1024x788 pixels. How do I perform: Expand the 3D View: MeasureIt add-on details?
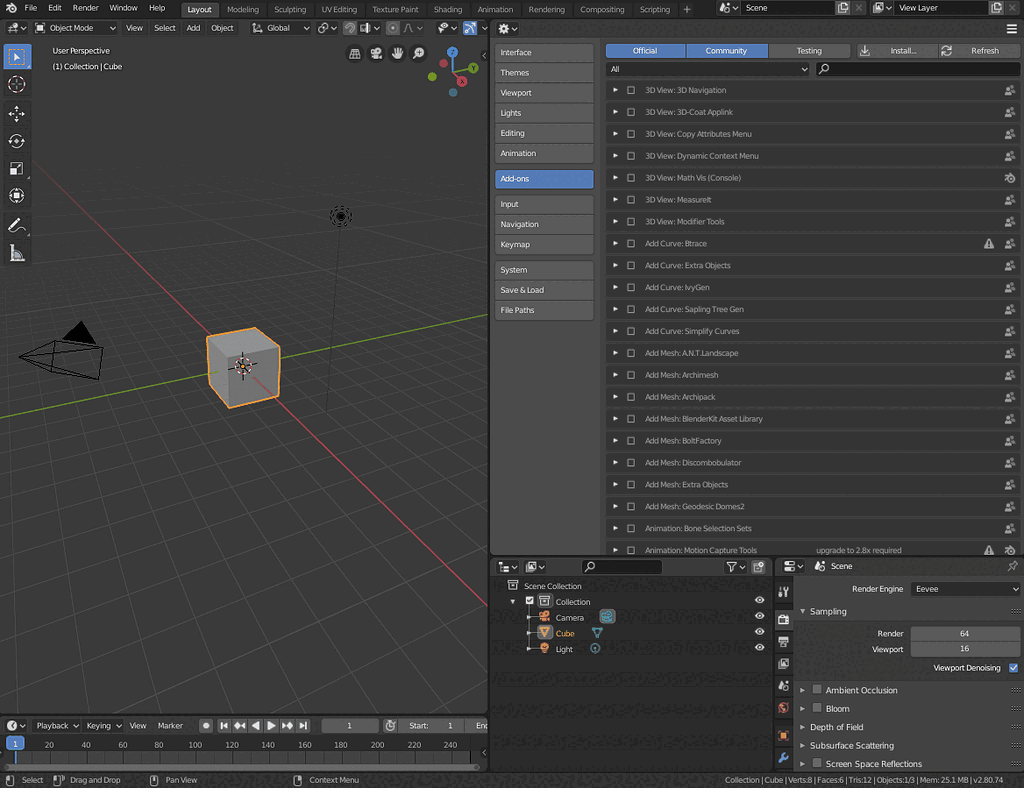tap(615, 200)
